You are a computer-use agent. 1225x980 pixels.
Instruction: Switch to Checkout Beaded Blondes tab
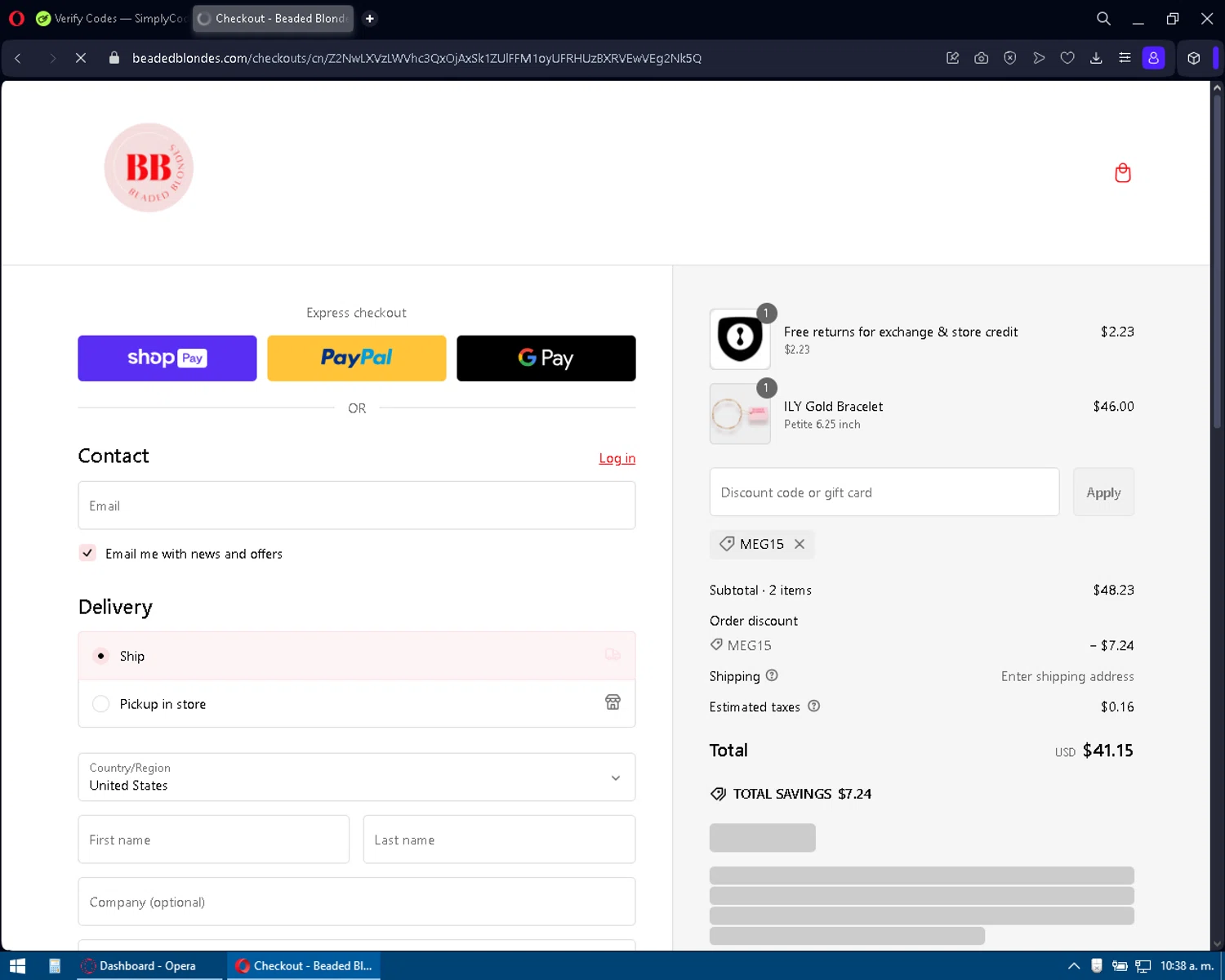click(x=273, y=18)
